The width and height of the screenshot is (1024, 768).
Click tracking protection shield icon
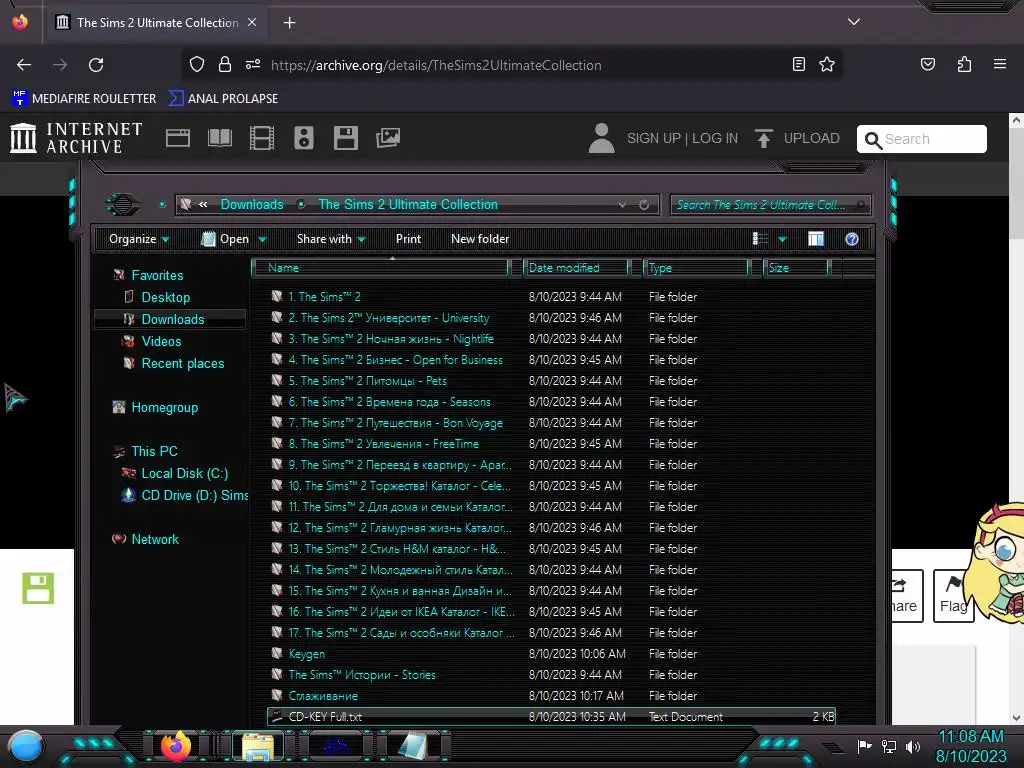coord(197,64)
